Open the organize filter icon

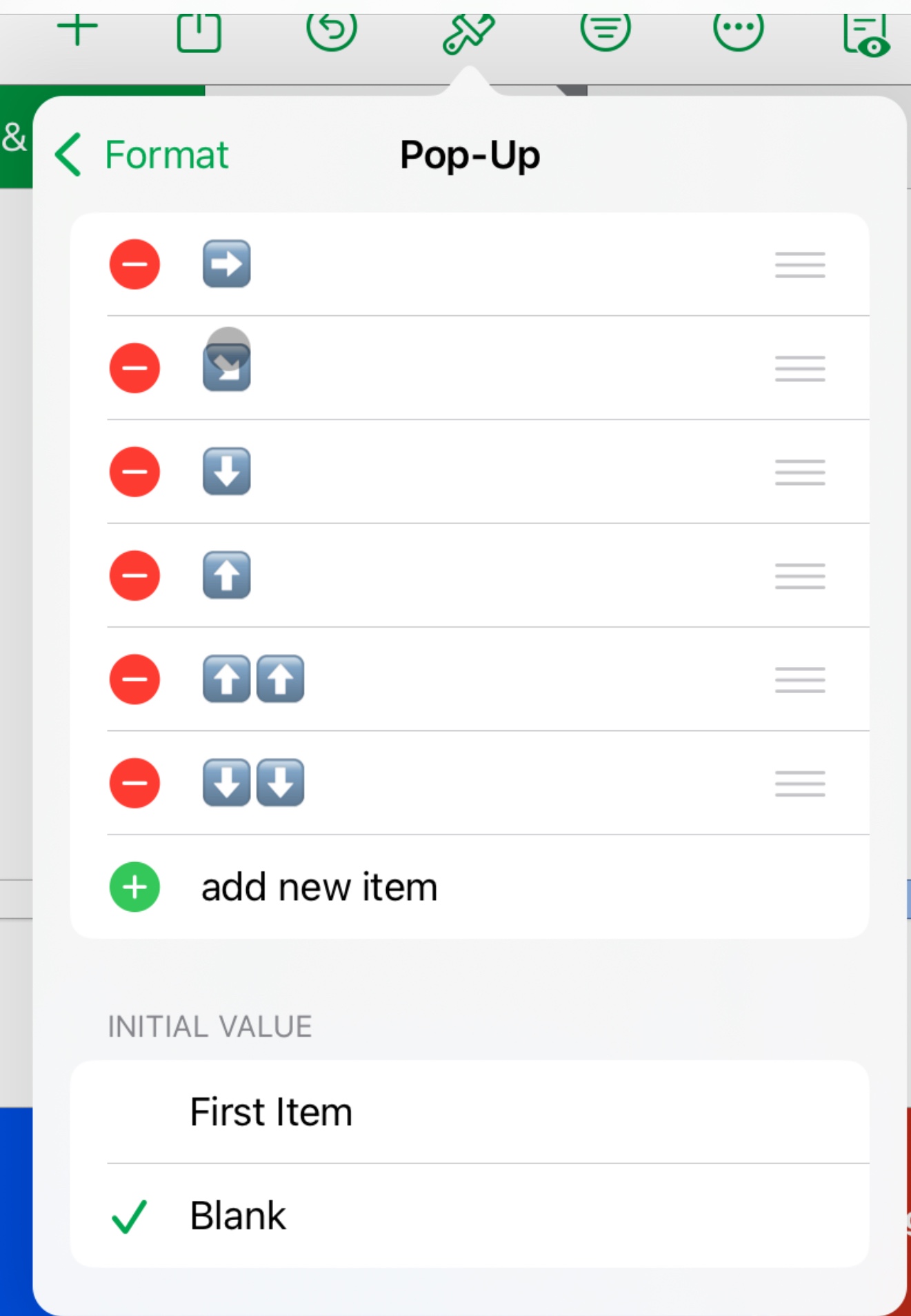605,30
